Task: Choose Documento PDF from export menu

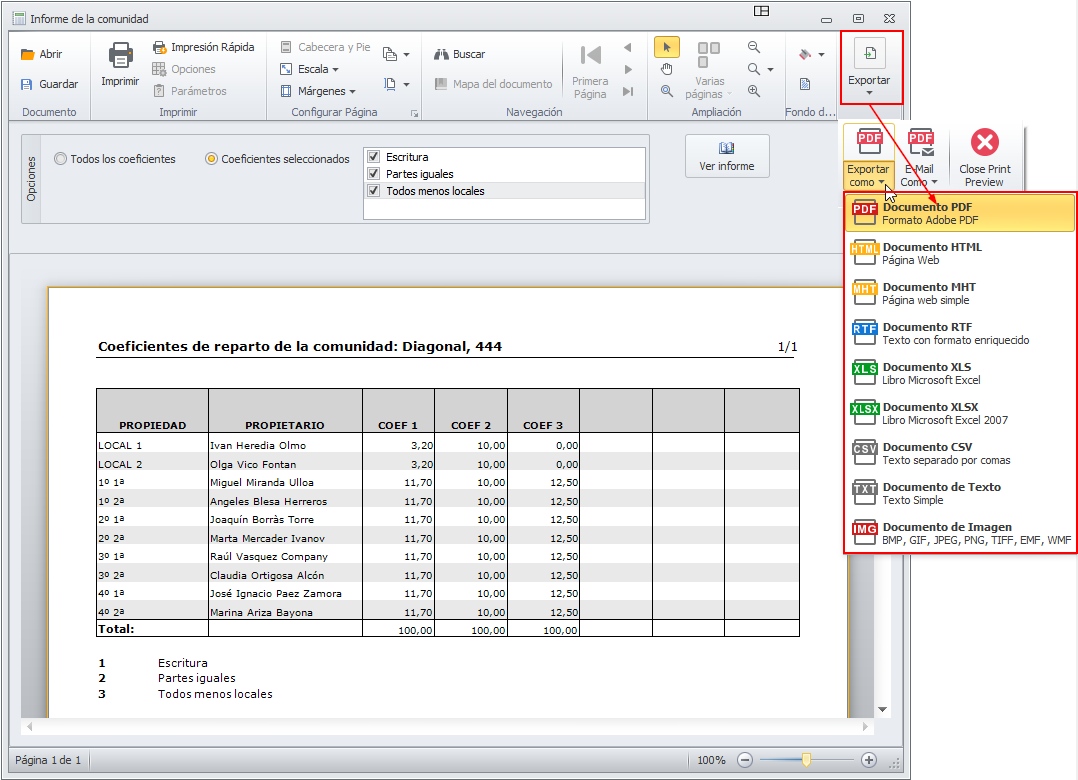Action: (x=958, y=213)
